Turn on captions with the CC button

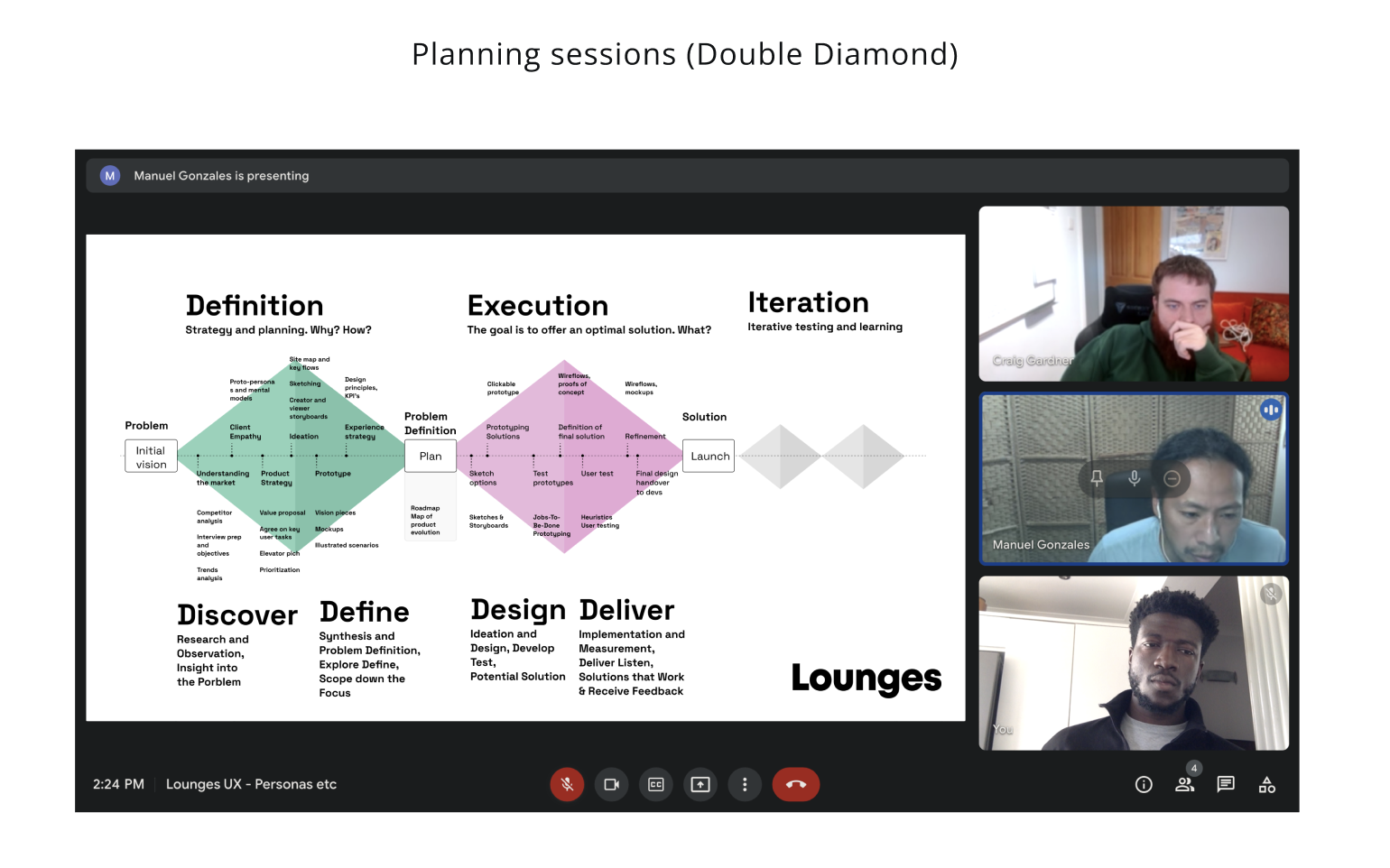[x=656, y=784]
